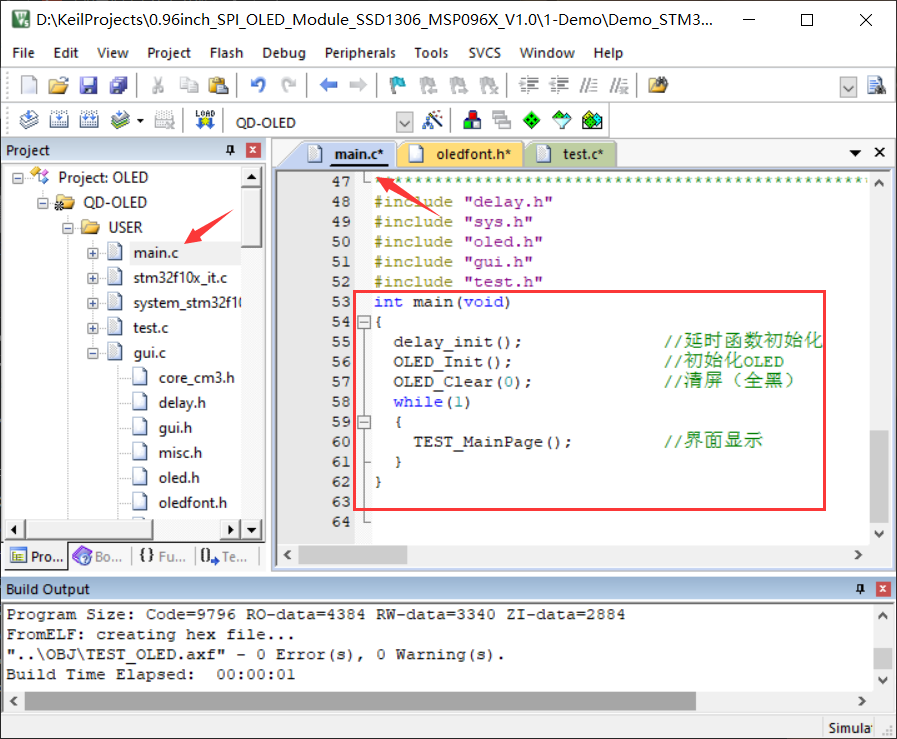Navigate backwards with the blue arrow
Image resolution: width=897 pixels, height=739 pixels.
(x=328, y=85)
